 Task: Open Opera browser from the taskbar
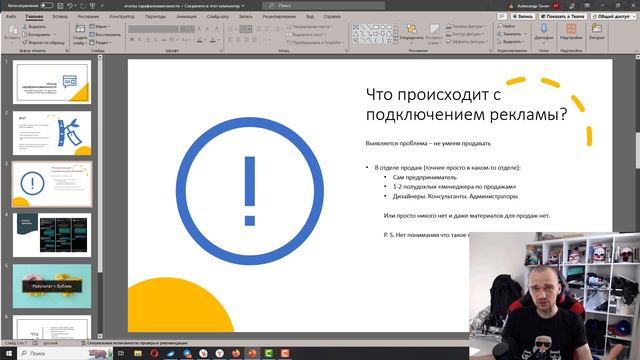coord(154,353)
